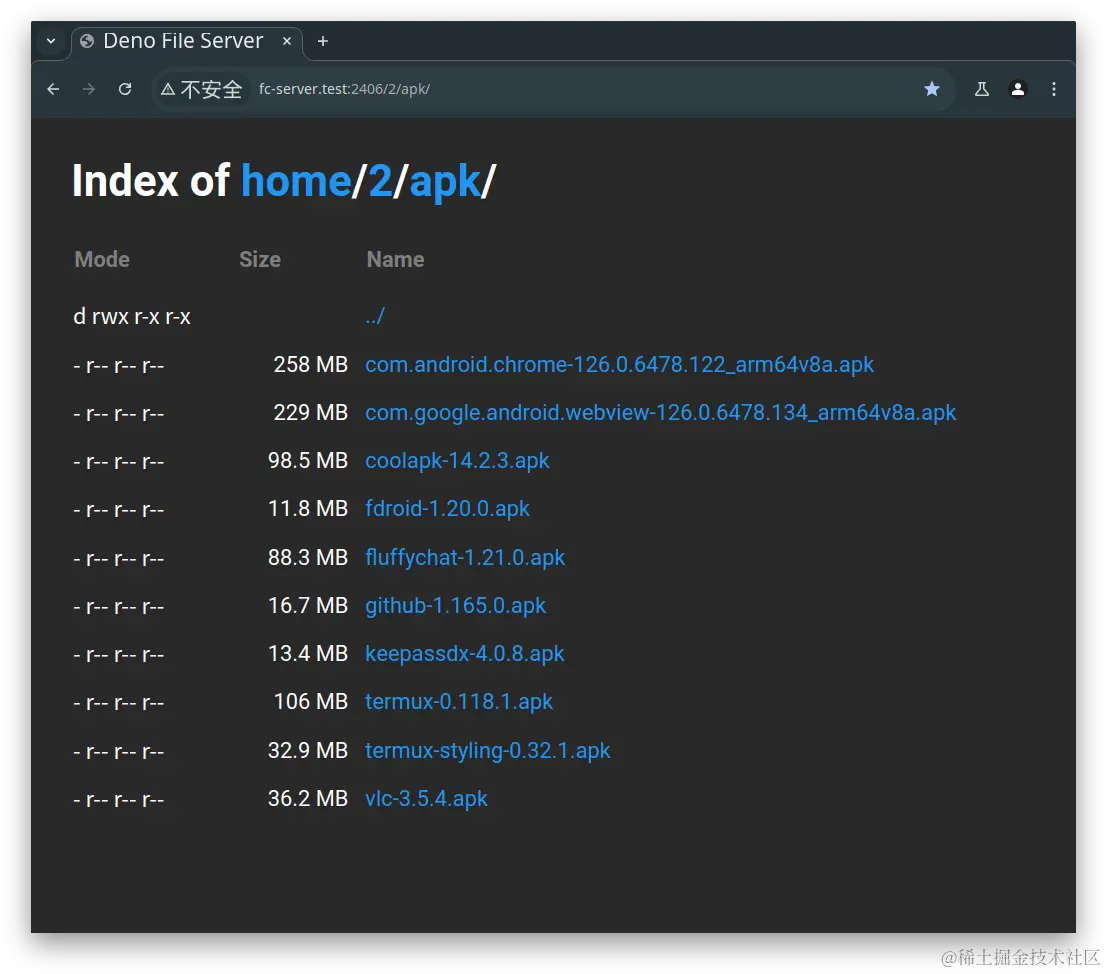This screenshot has width=1107, height=974.
Task: Open the fdroid-1.20.0.apk link
Action: (447, 509)
